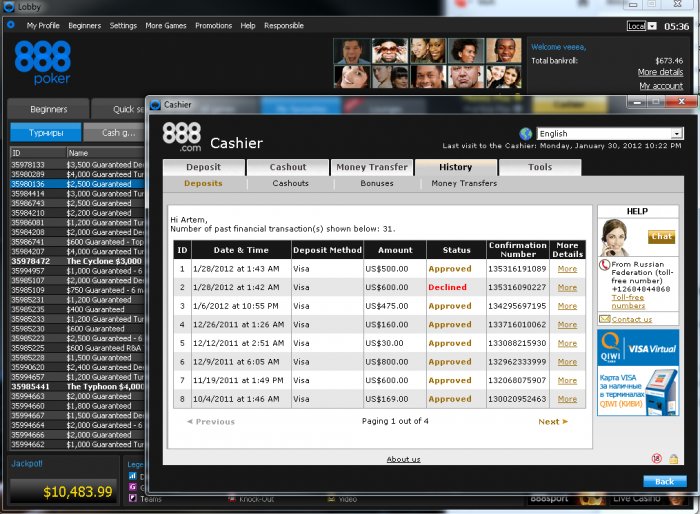Open the QIWI Visa Virtual banner
The height and width of the screenshot is (514, 700).
point(638,372)
